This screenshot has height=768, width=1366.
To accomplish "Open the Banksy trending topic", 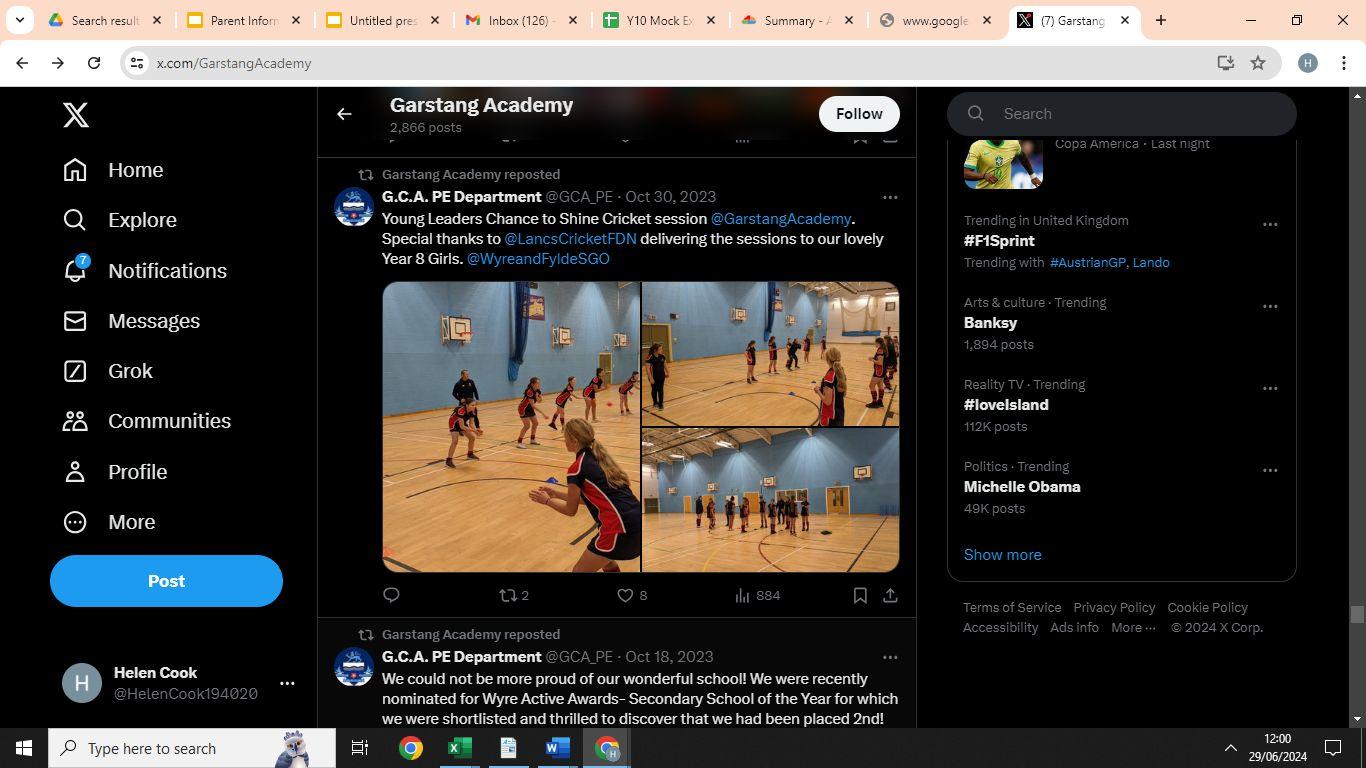I will tap(990, 323).
